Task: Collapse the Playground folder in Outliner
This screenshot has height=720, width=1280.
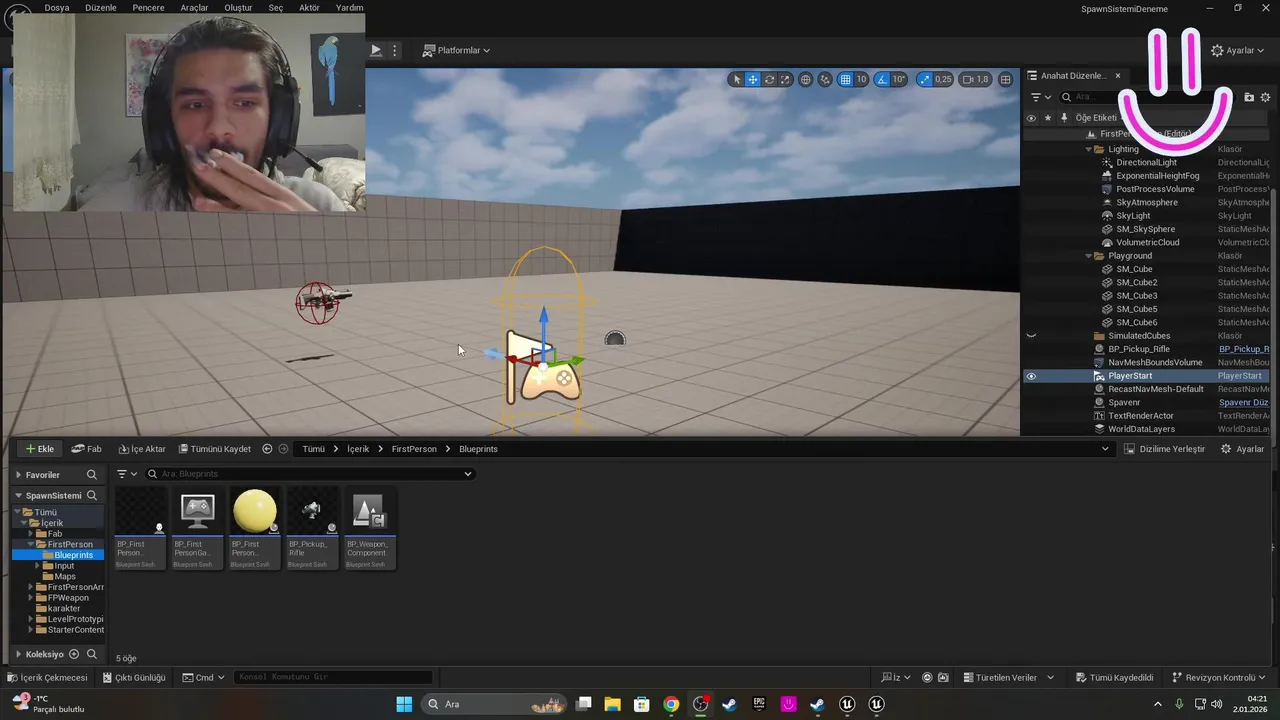Action: click(1089, 256)
